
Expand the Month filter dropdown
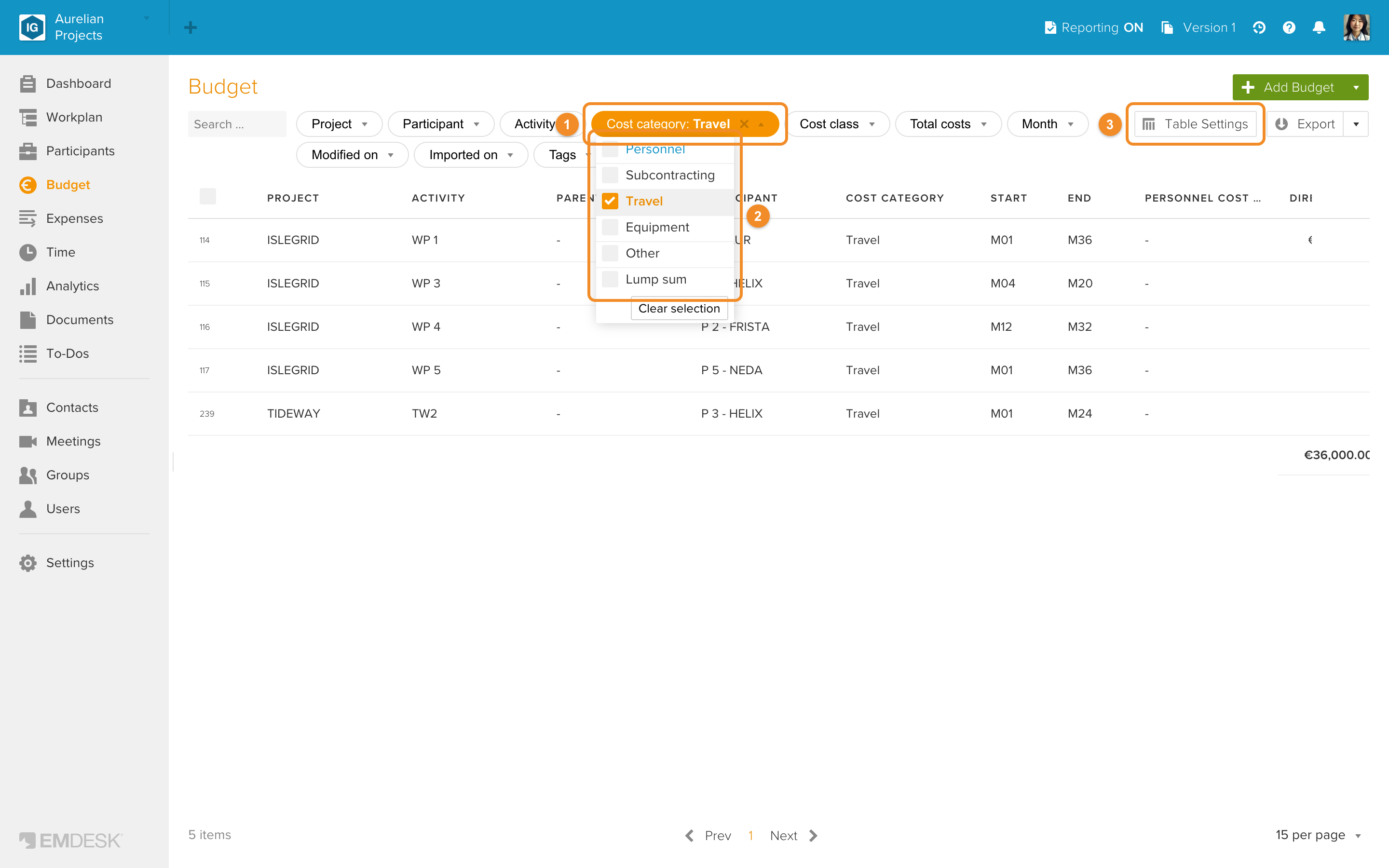point(1048,124)
